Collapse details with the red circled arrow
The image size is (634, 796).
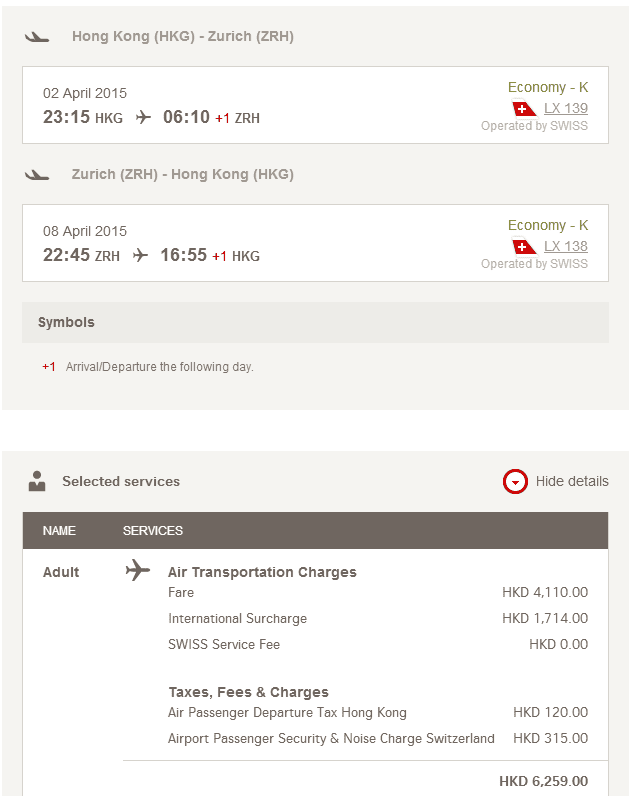tap(515, 482)
